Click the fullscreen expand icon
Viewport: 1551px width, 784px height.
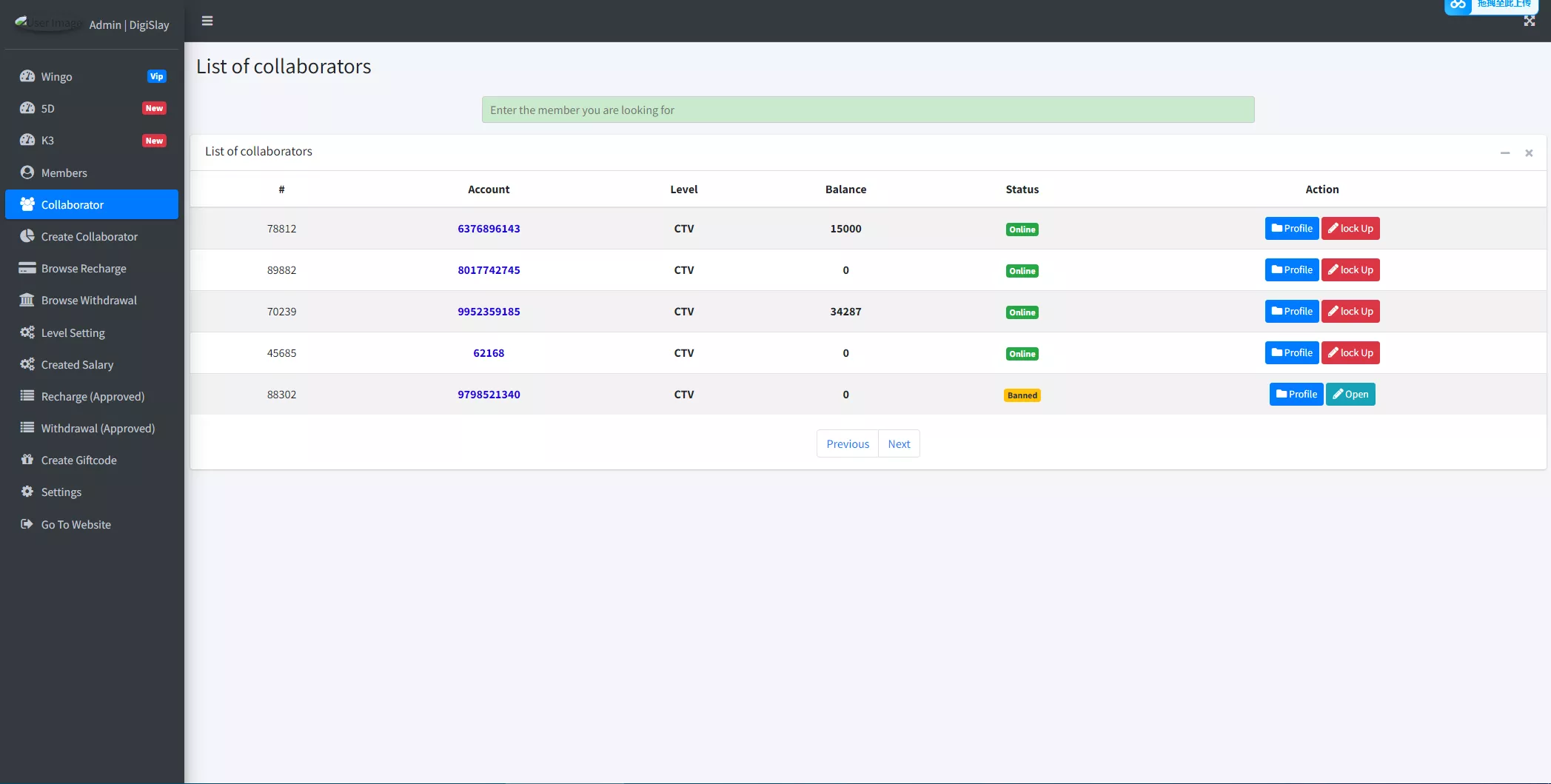pos(1529,21)
